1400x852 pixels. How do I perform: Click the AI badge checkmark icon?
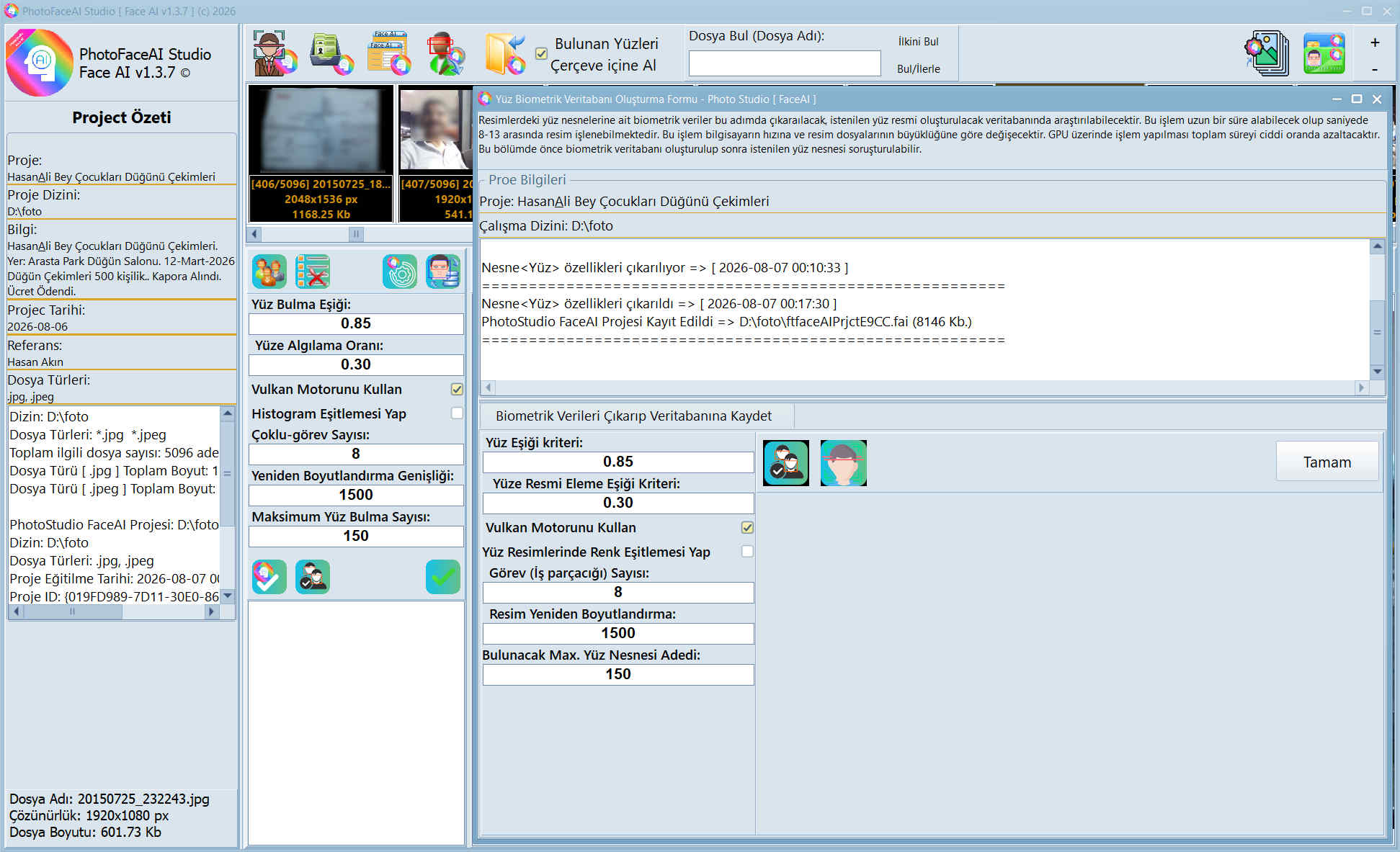[x=269, y=577]
